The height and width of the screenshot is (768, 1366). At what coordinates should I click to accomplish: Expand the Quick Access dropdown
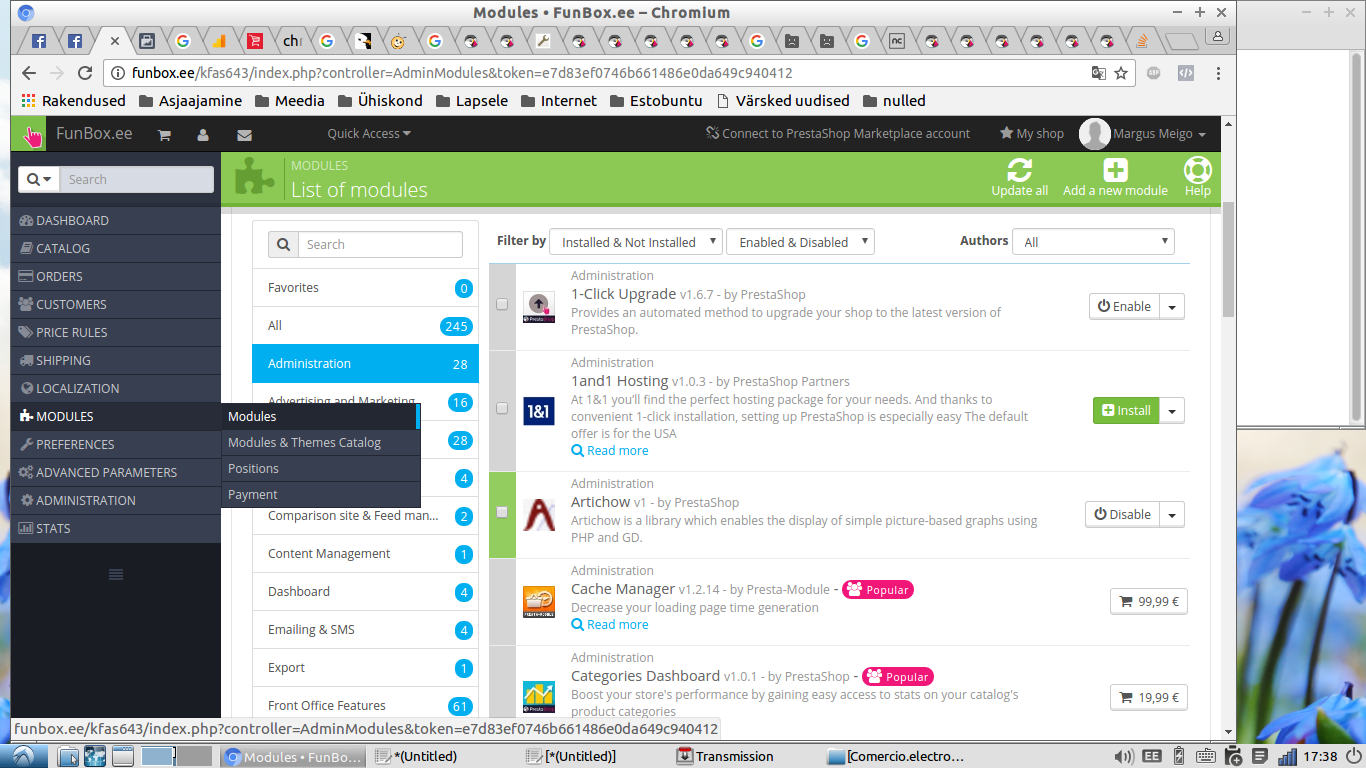[x=369, y=134]
